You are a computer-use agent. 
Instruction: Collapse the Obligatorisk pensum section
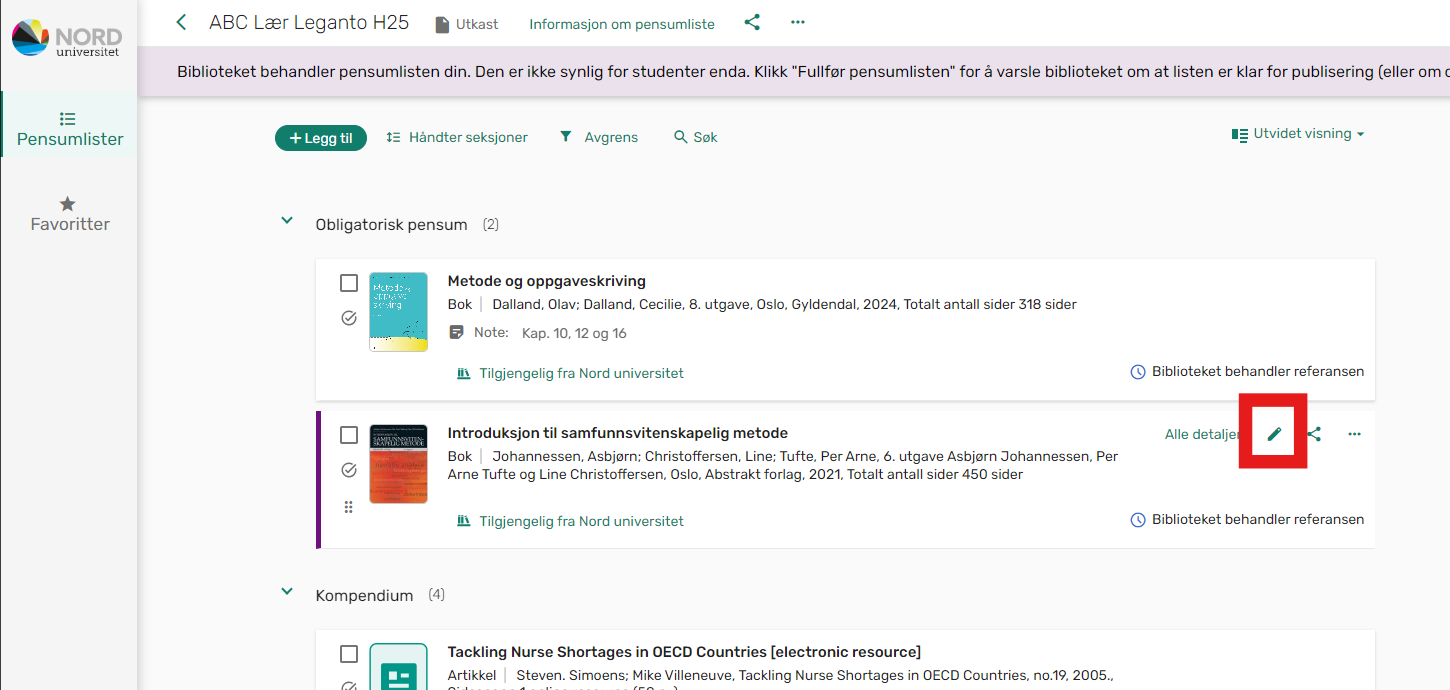287,221
